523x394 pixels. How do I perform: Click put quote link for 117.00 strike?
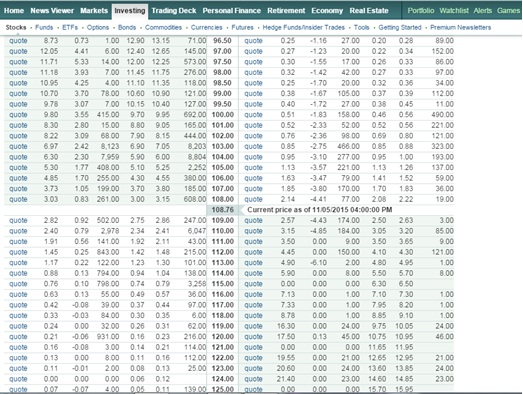pyautogui.click(x=253, y=305)
